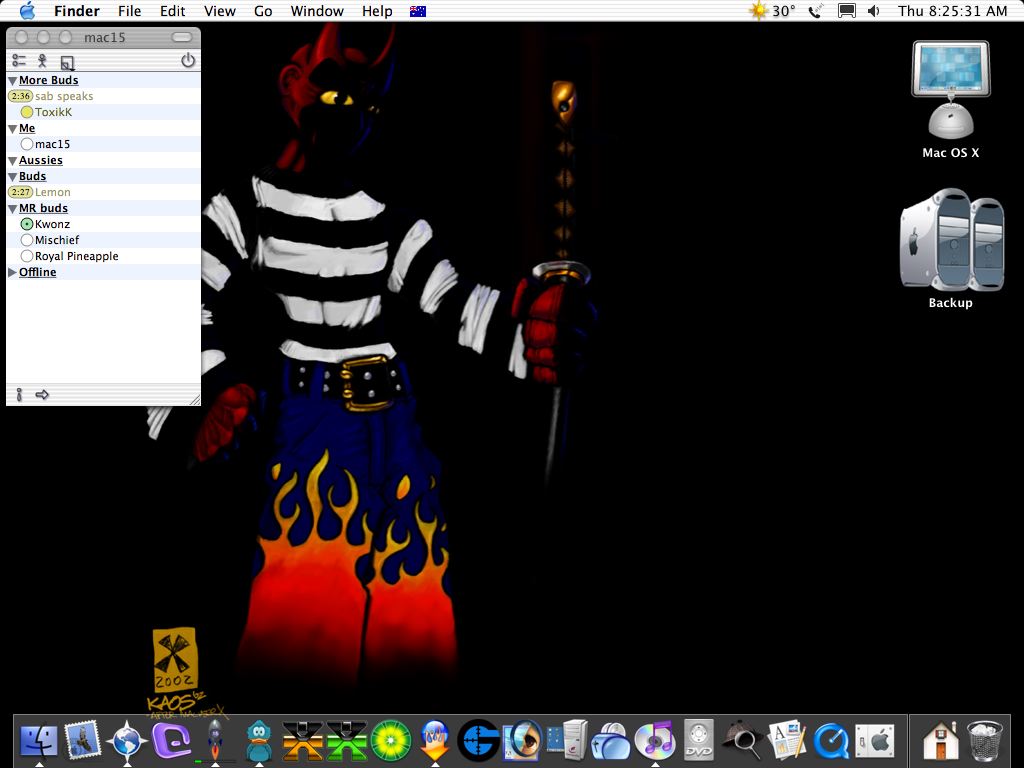Click the blue disk drive icon in dock
Screen dimensions: 1024x768
611,742
